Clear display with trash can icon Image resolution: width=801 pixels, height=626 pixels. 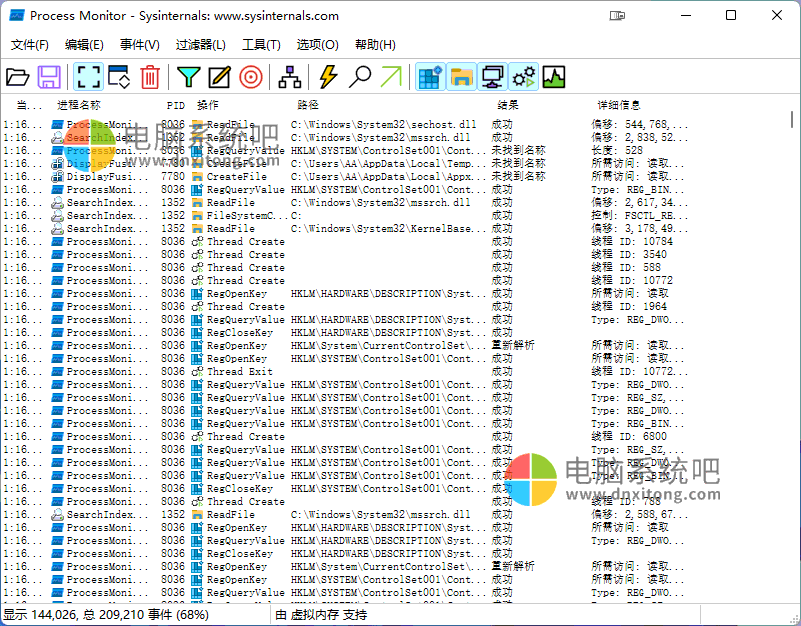150,77
